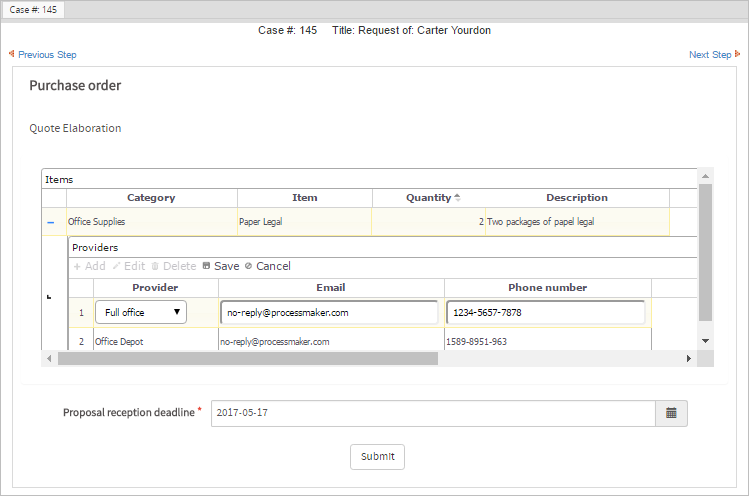Click the grid's vertical scrollbar down arrow

(x=705, y=341)
